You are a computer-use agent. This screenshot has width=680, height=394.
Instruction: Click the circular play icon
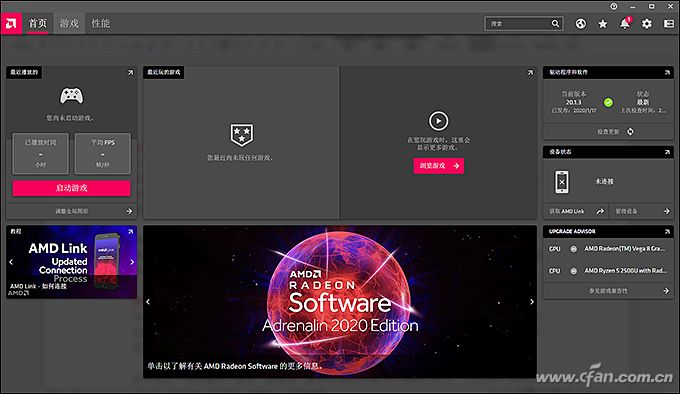click(x=438, y=121)
